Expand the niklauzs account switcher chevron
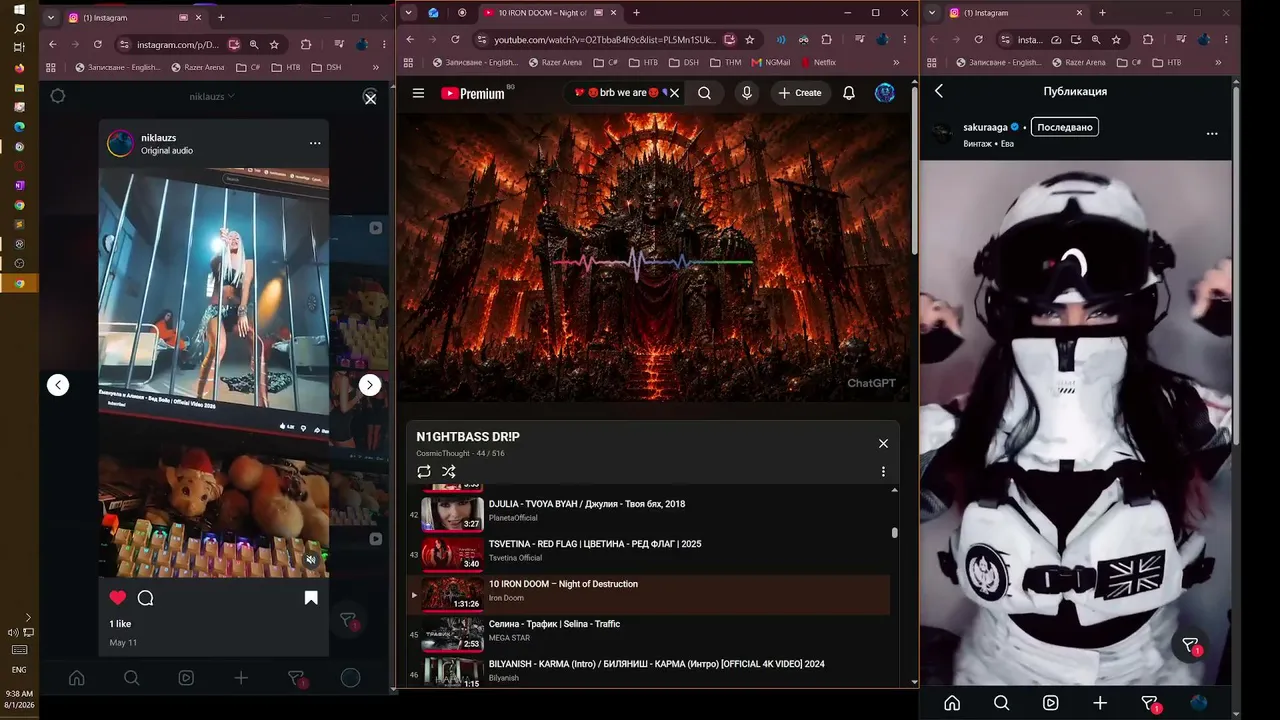The width and height of the screenshot is (1280, 720). tap(231, 96)
